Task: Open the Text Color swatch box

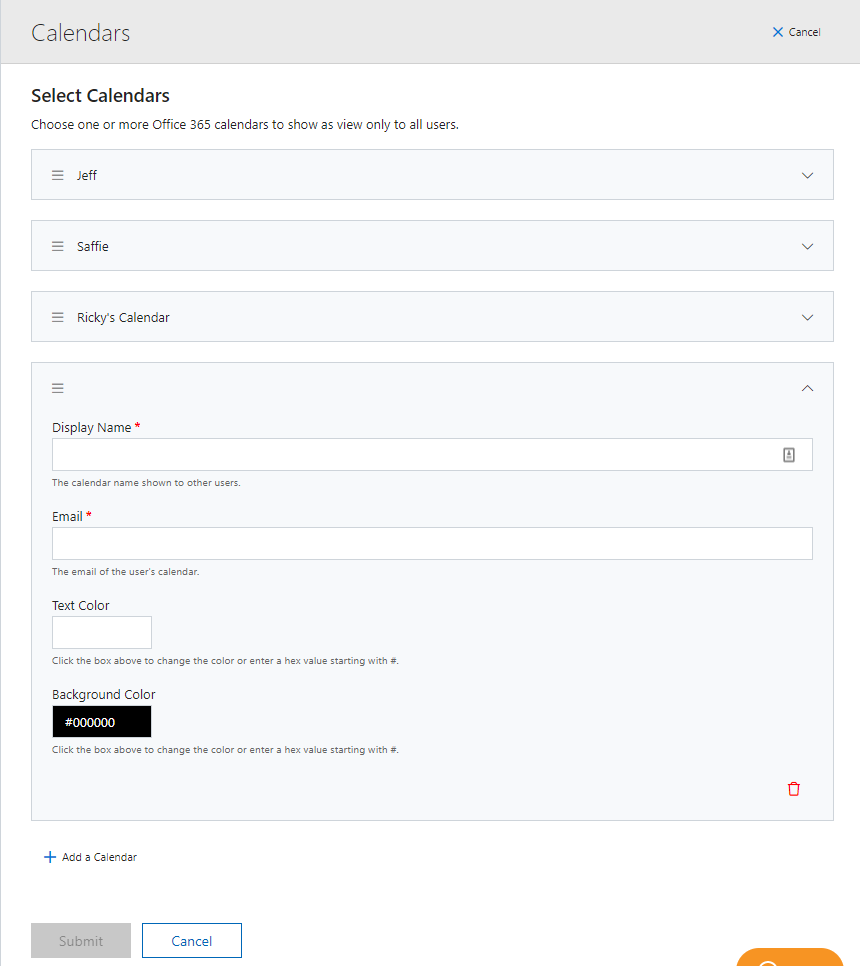Action: point(102,633)
